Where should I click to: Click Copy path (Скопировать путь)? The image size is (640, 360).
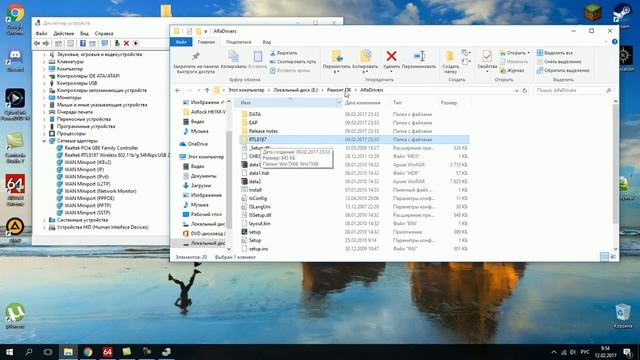[293, 62]
